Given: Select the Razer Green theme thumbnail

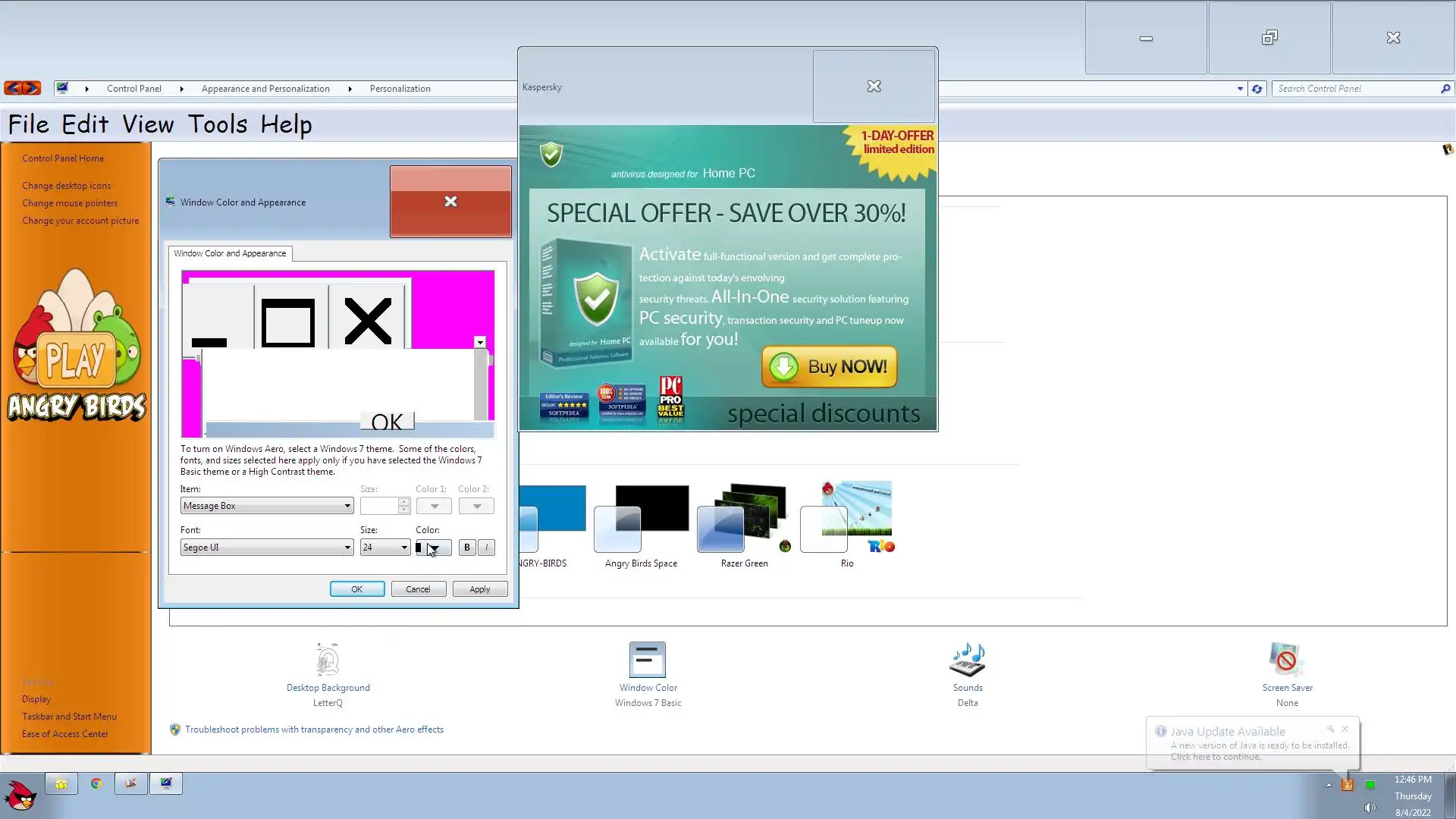Looking at the screenshot, I should point(744,519).
